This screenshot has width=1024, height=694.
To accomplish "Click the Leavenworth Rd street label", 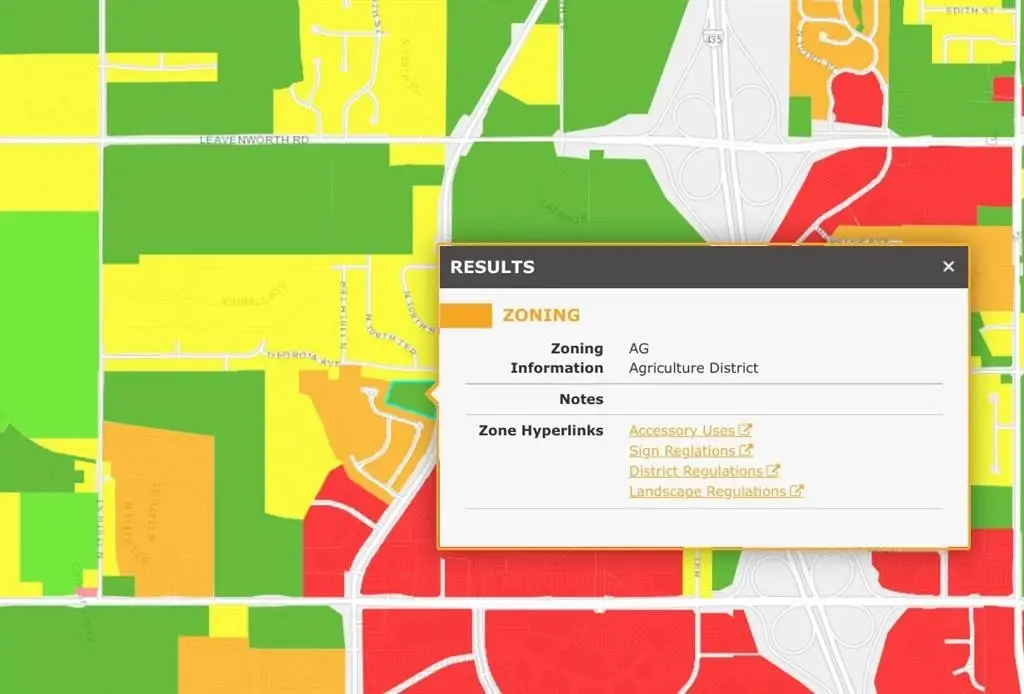I will [254, 141].
